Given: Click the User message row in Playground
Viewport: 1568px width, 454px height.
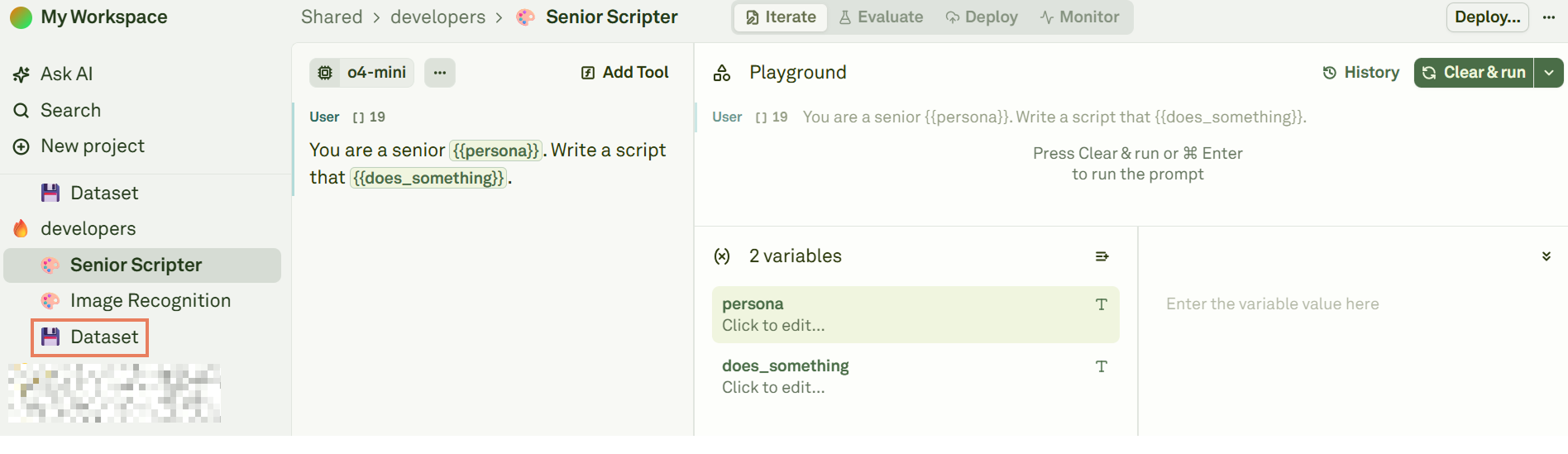Looking at the screenshot, I should [1131, 117].
